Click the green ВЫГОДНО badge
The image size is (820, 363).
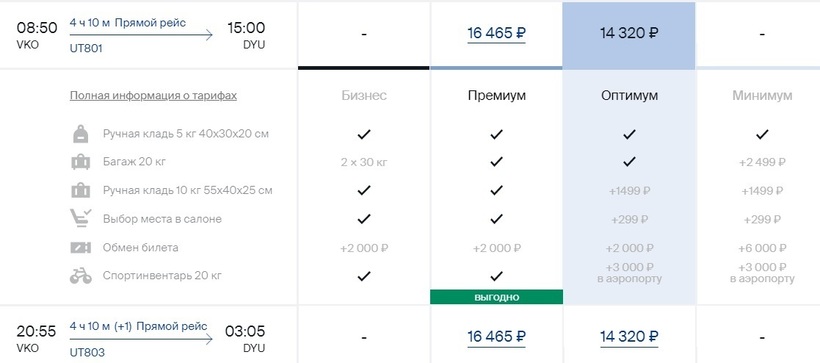click(496, 297)
